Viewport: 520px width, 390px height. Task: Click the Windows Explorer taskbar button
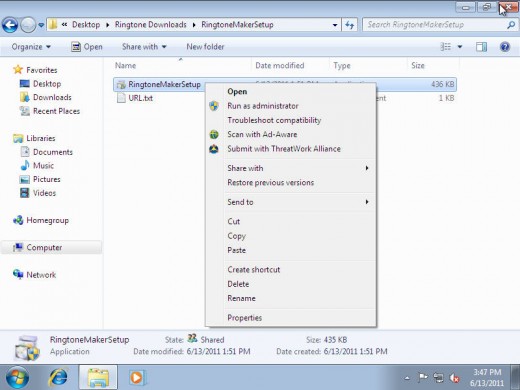(98, 378)
